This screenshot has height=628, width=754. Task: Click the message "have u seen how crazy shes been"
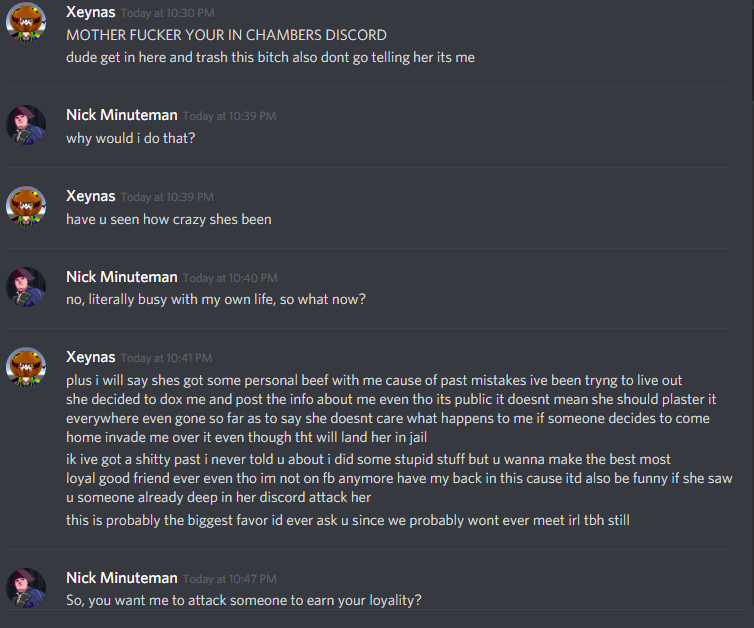point(169,219)
